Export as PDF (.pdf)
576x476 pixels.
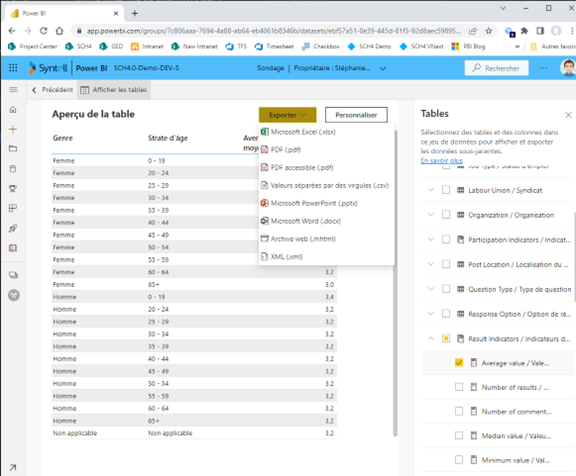[327, 149]
